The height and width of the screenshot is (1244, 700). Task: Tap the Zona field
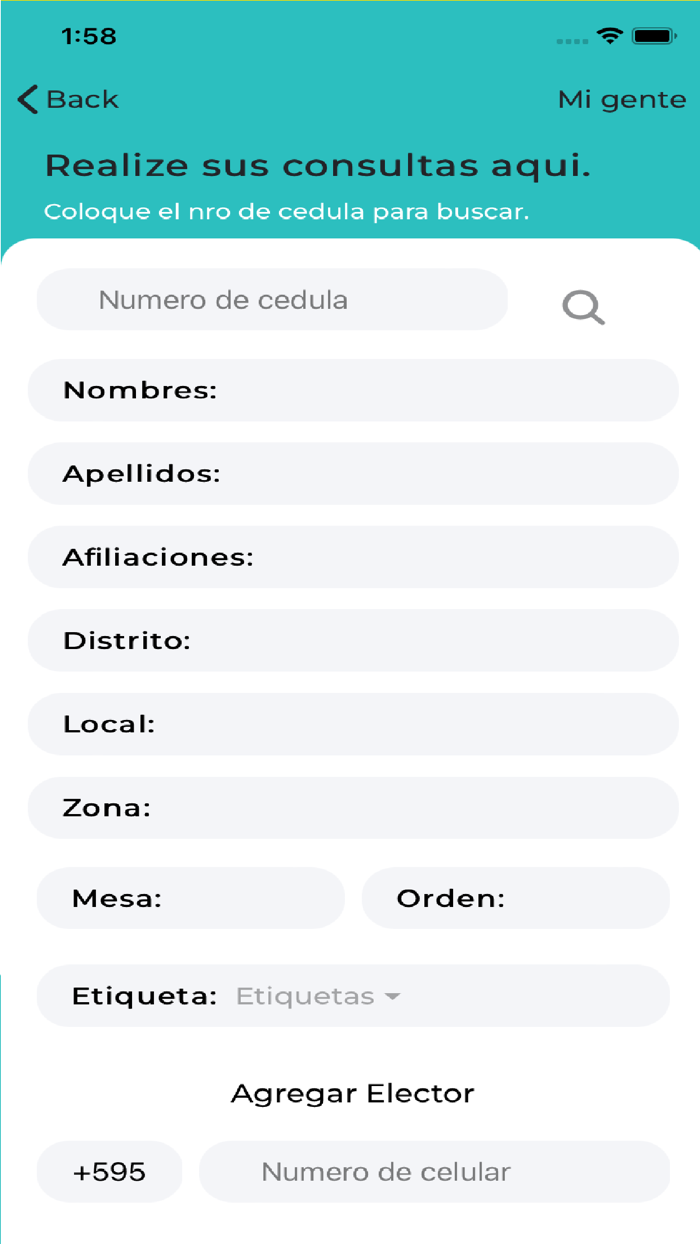(x=353, y=808)
